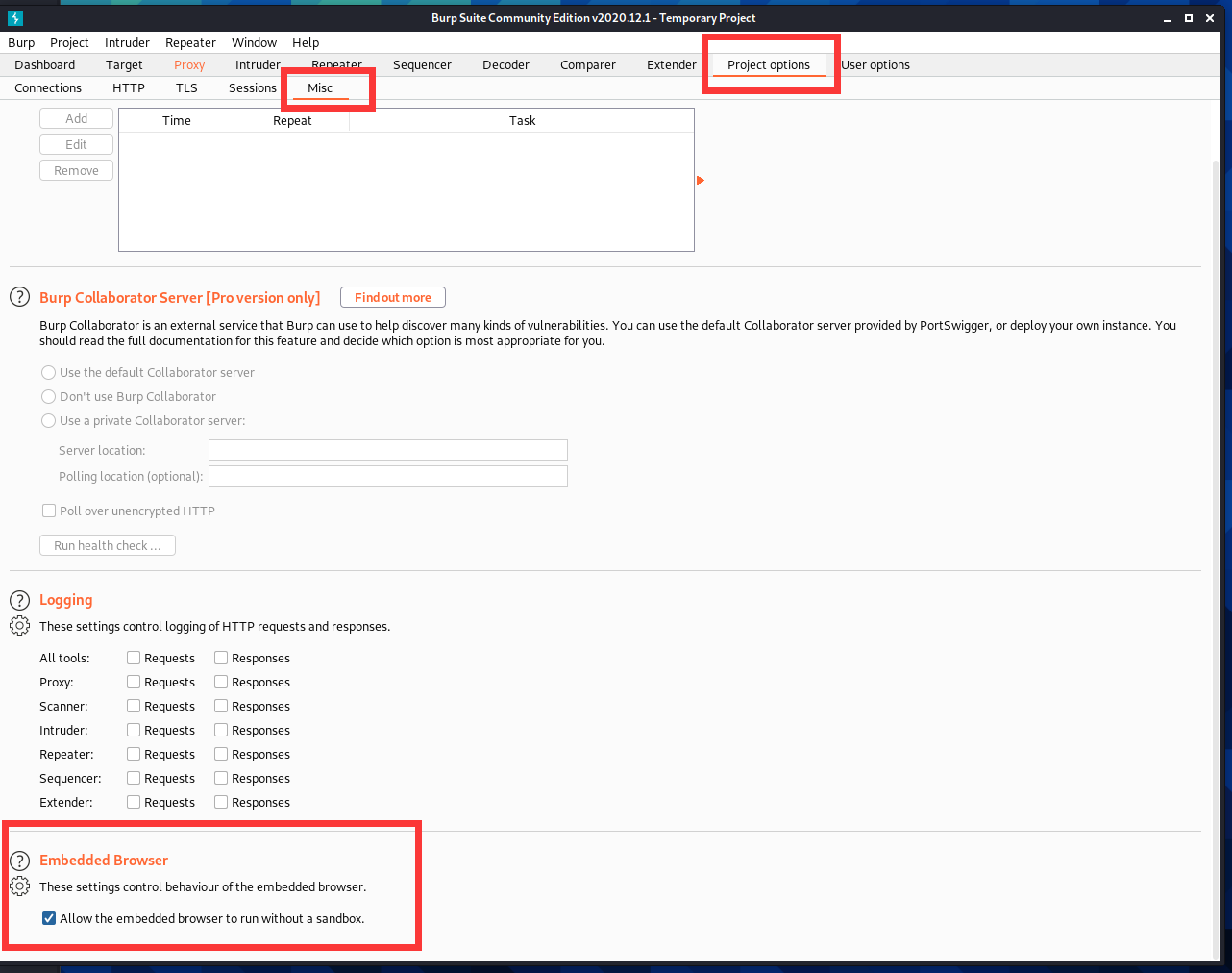Open the Intruder menu in the menu bar

[127, 42]
